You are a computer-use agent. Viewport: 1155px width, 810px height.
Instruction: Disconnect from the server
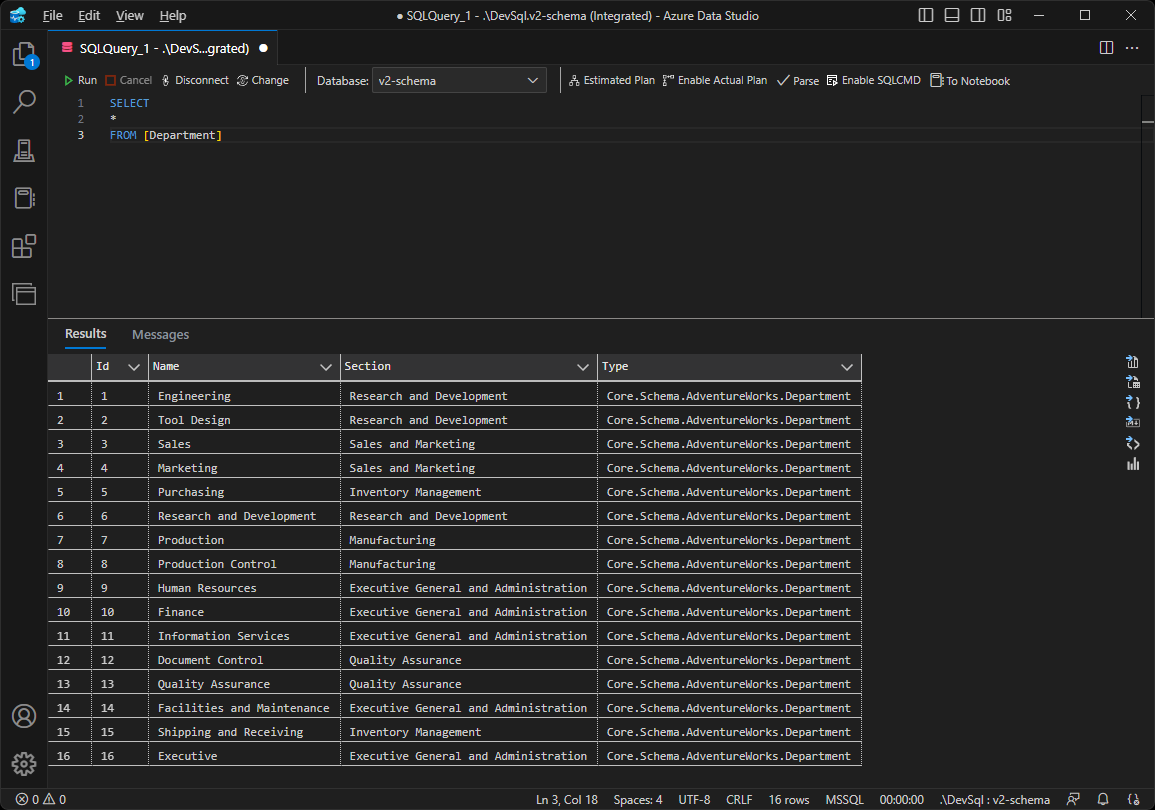[195, 80]
